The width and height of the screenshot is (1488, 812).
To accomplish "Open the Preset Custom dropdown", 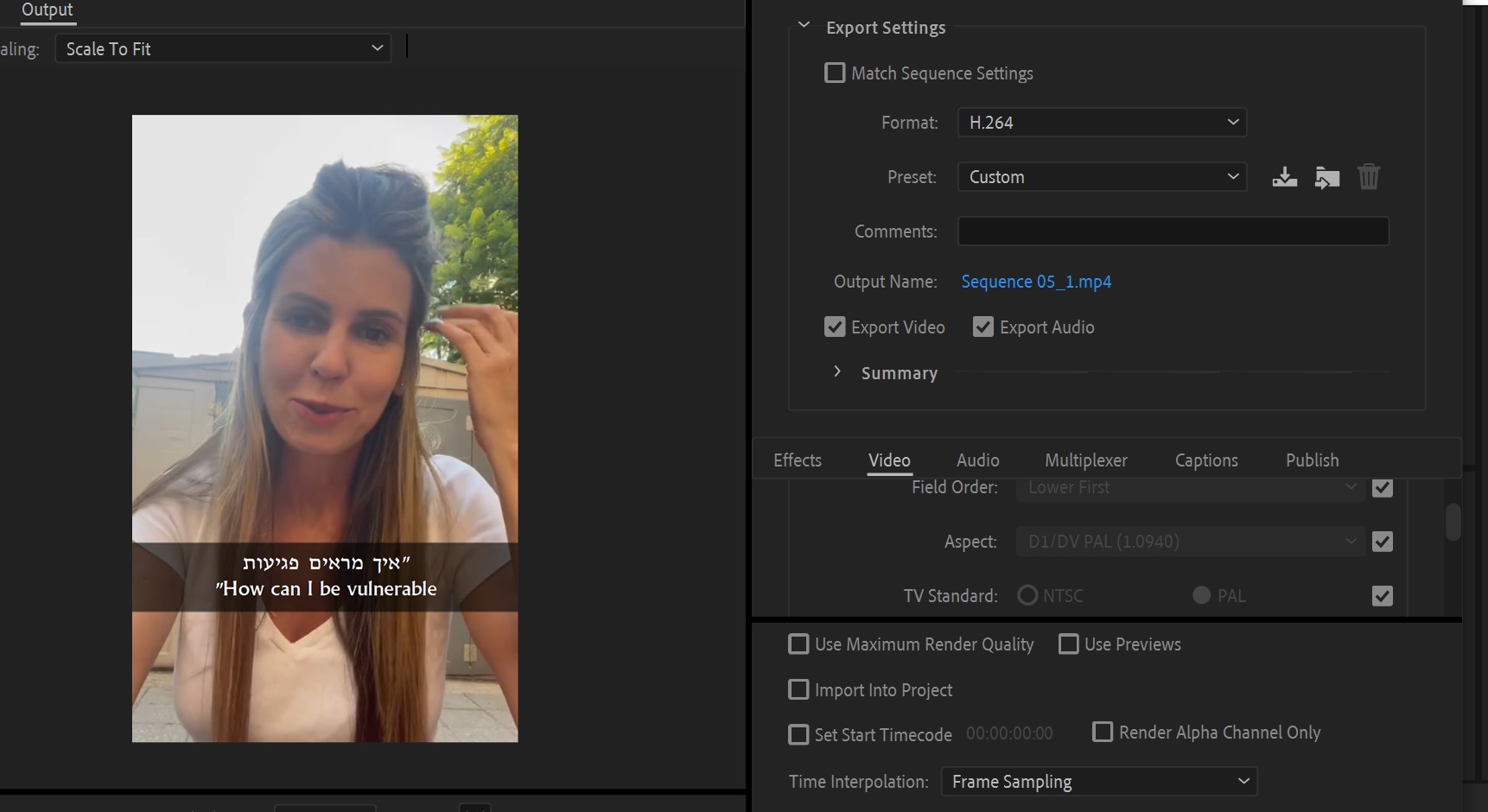I will click(x=1102, y=177).
